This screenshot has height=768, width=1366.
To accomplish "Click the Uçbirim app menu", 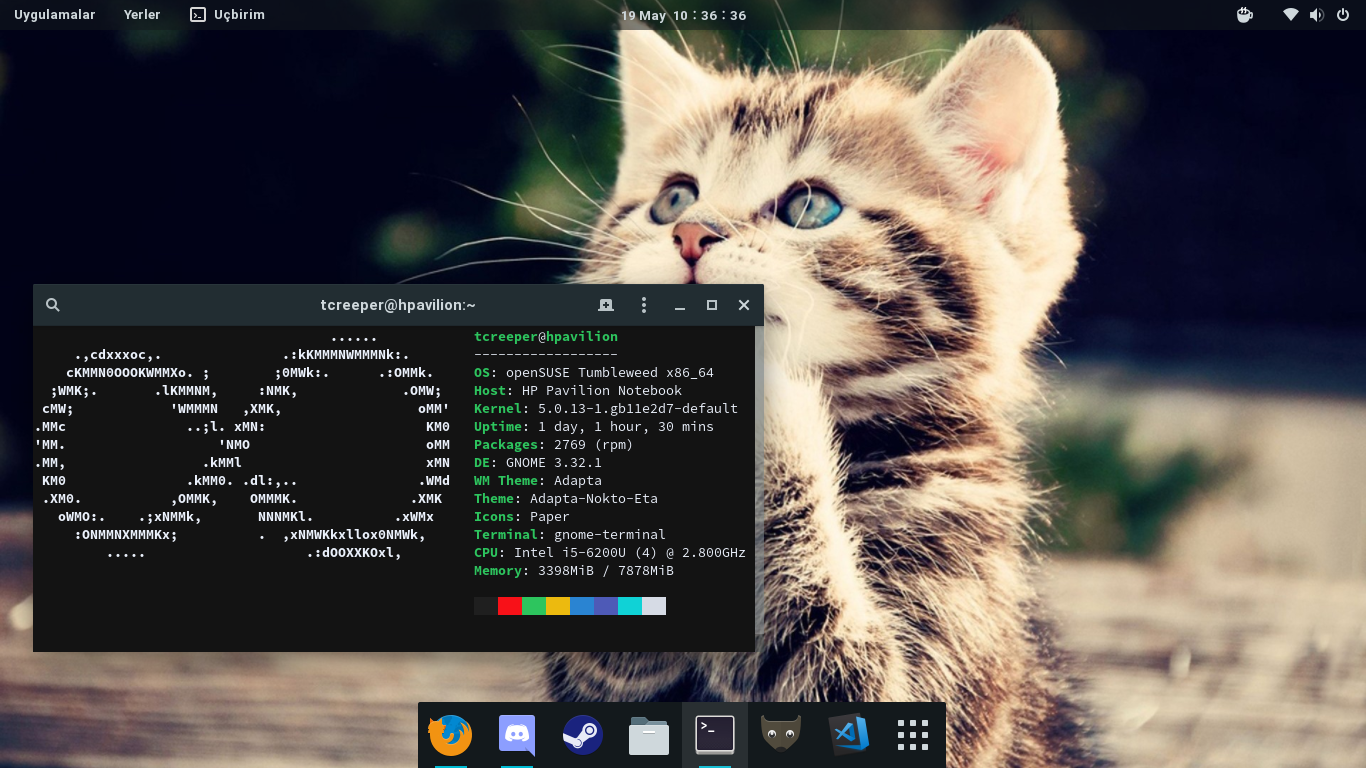I will [x=228, y=15].
